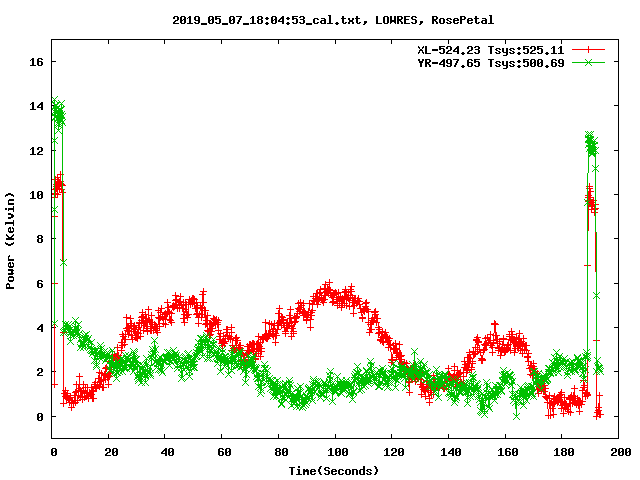This screenshot has height=480, width=640.
Task: Click the y-axis tick label 14
Action: point(36,106)
